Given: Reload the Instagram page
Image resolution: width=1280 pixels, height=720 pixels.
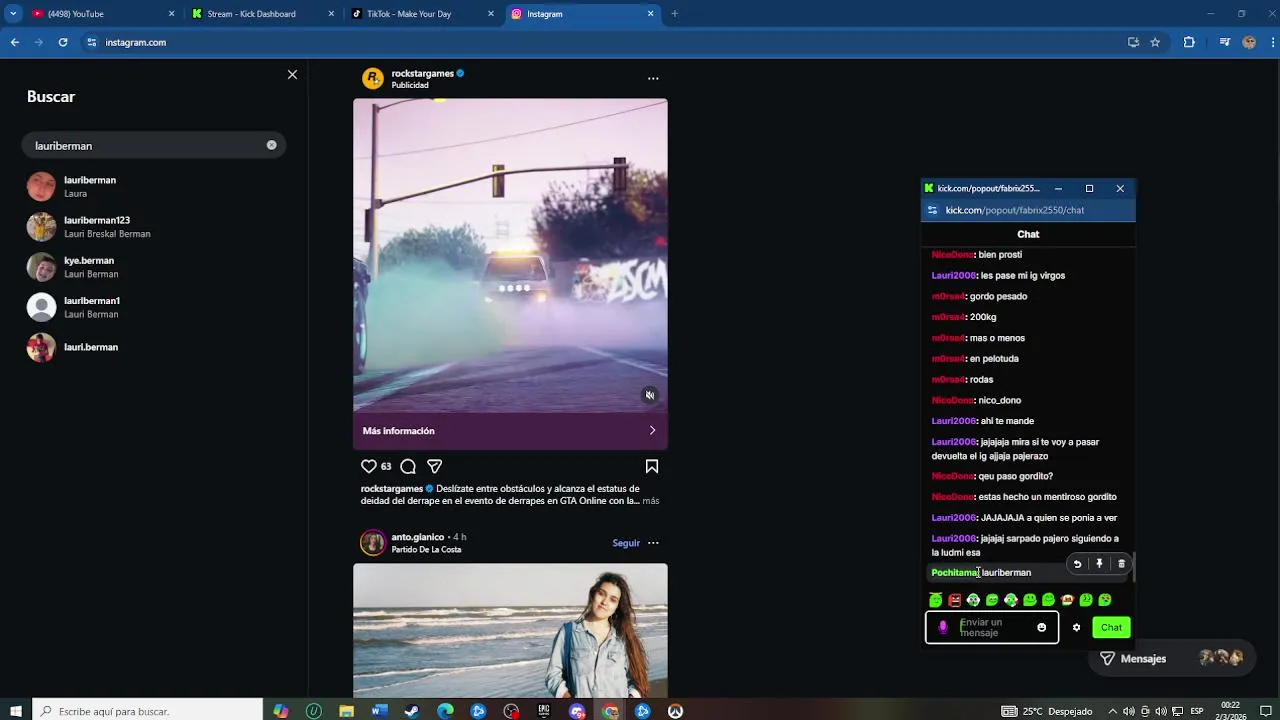Looking at the screenshot, I should click(x=63, y=42).
